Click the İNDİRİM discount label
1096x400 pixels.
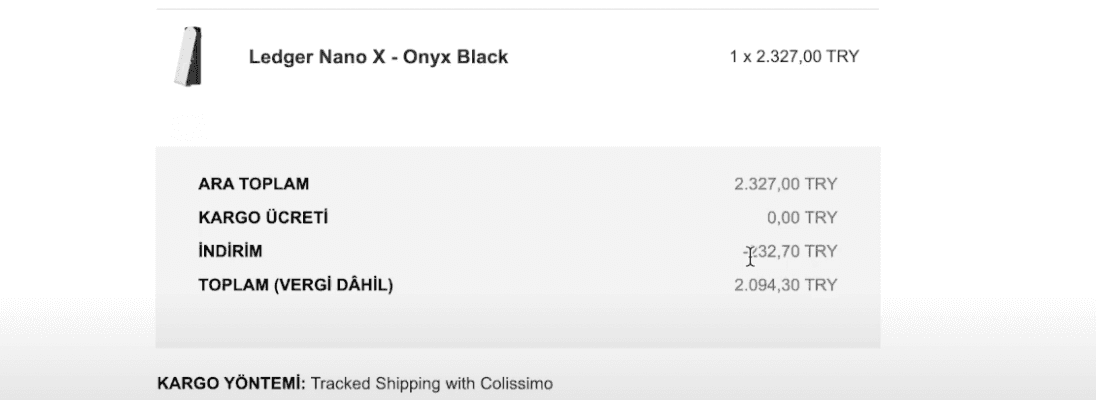coord(231,251)
